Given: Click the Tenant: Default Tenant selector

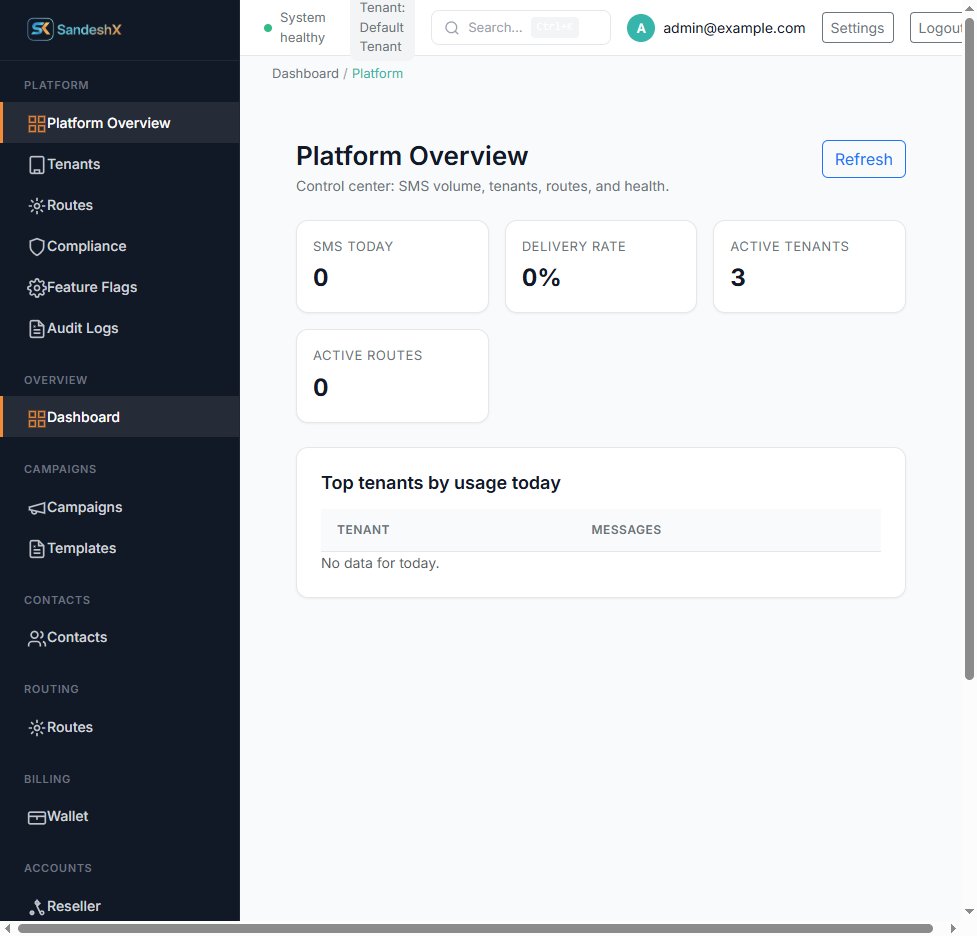Looking at the screenshot, I should click(382, 27).
